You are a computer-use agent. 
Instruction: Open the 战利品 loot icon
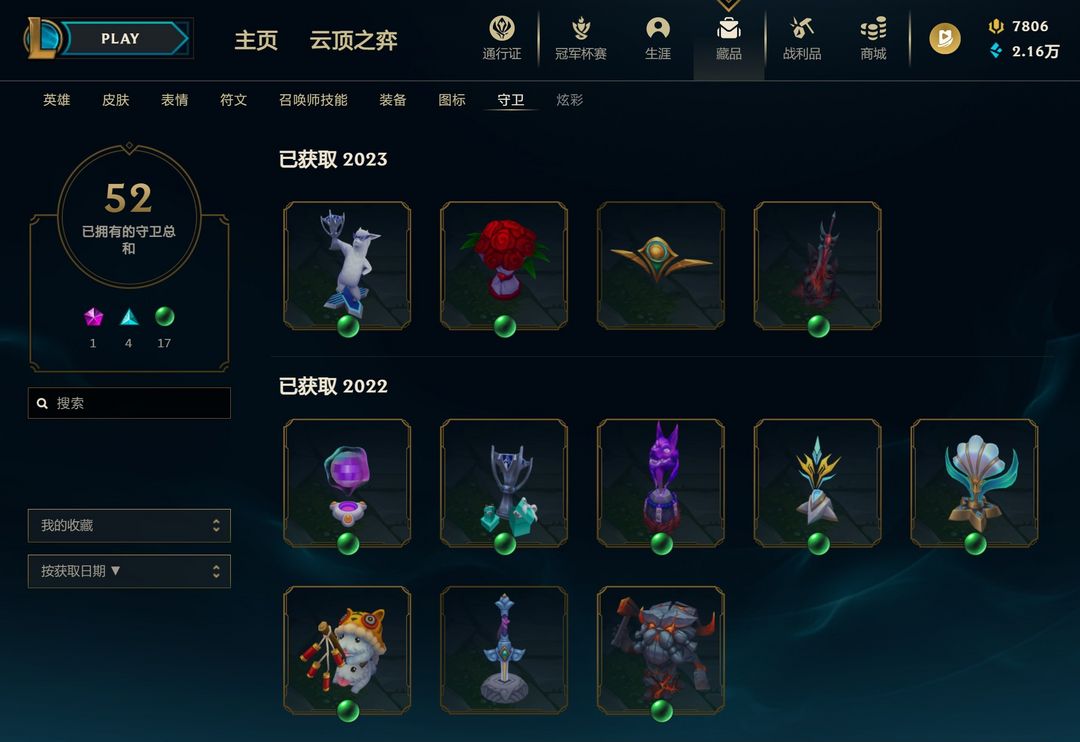pyautogui.click(x=802, y=29)
